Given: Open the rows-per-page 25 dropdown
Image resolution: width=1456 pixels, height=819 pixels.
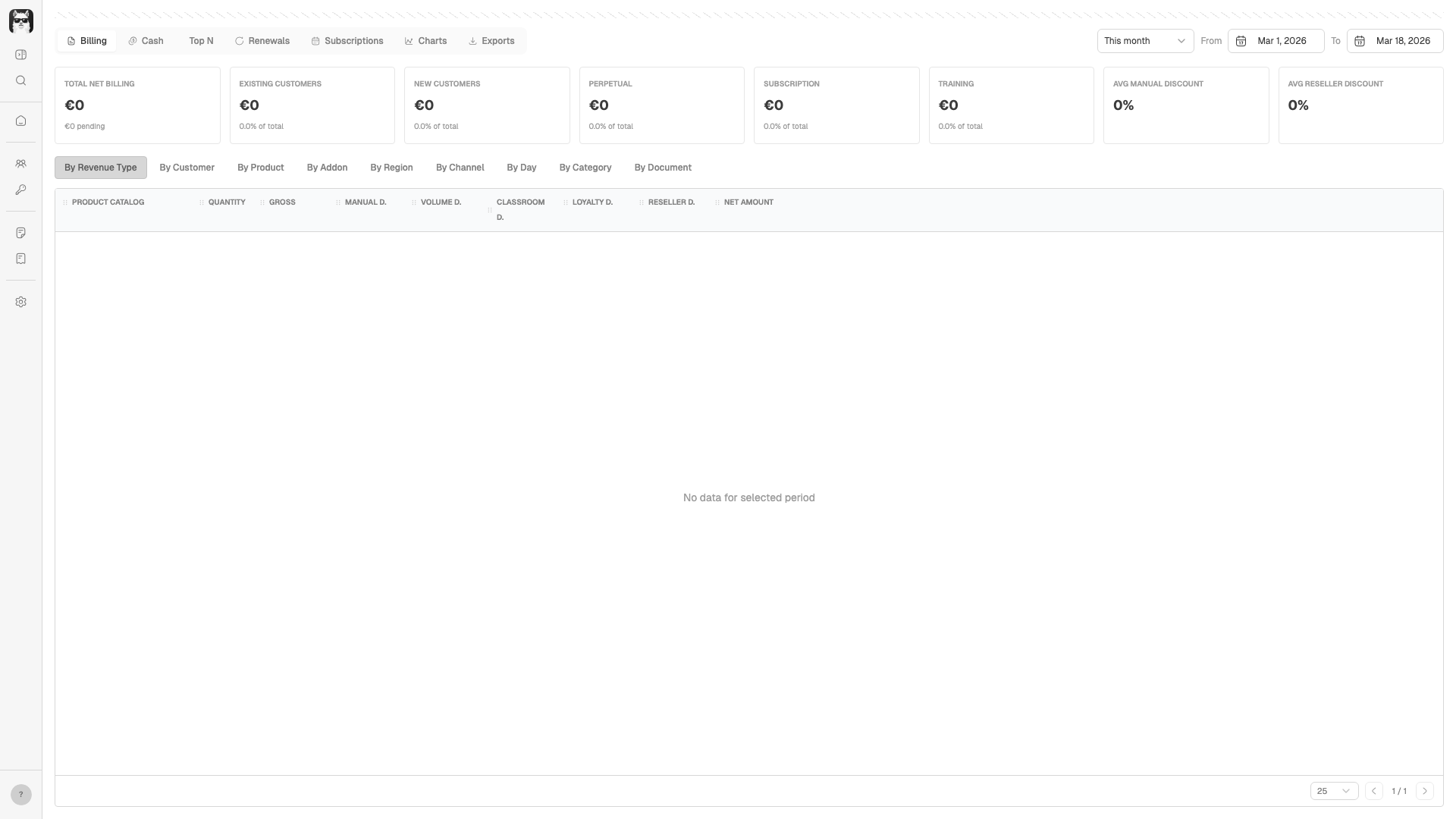Looking at the screenshot, I should click(x=1333, y=791).
